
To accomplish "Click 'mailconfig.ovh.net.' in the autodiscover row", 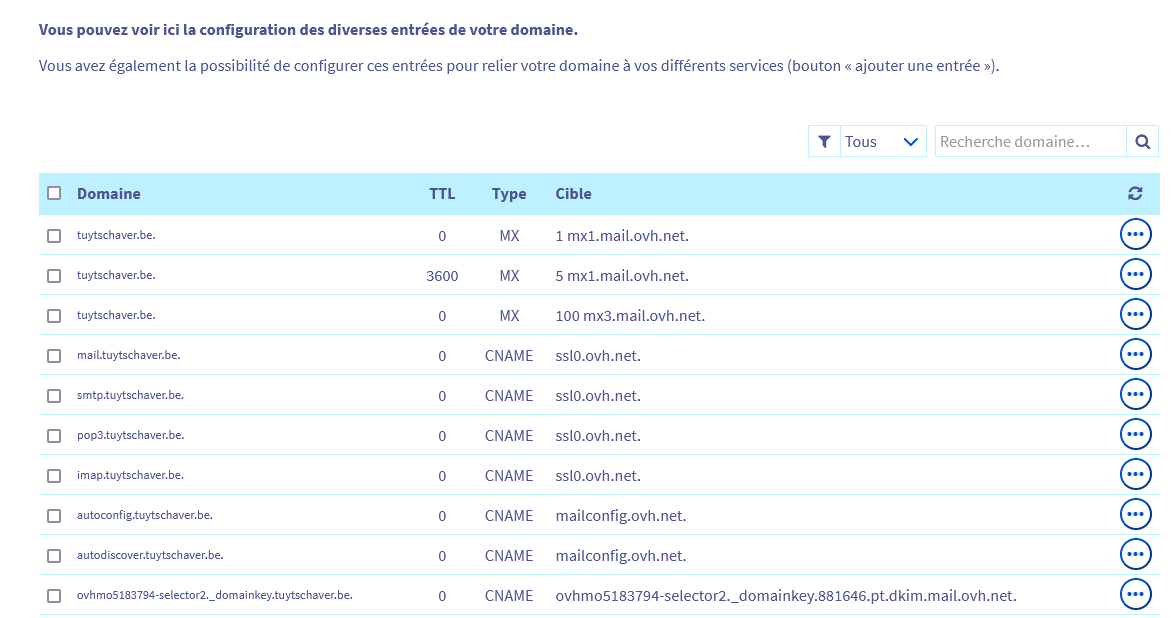I will [621, 556].
